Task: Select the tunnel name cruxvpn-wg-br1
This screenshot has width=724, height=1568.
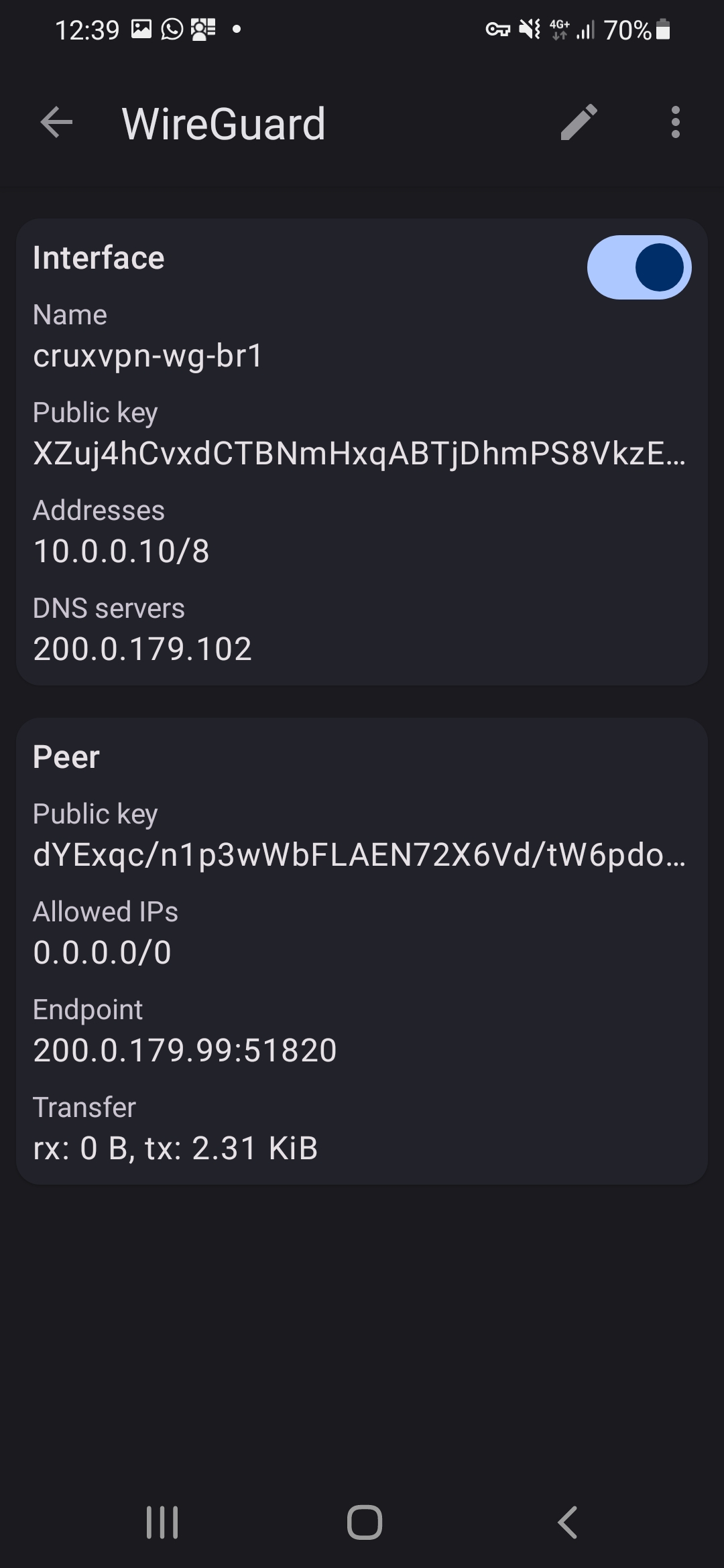Action: click(148, 356)
